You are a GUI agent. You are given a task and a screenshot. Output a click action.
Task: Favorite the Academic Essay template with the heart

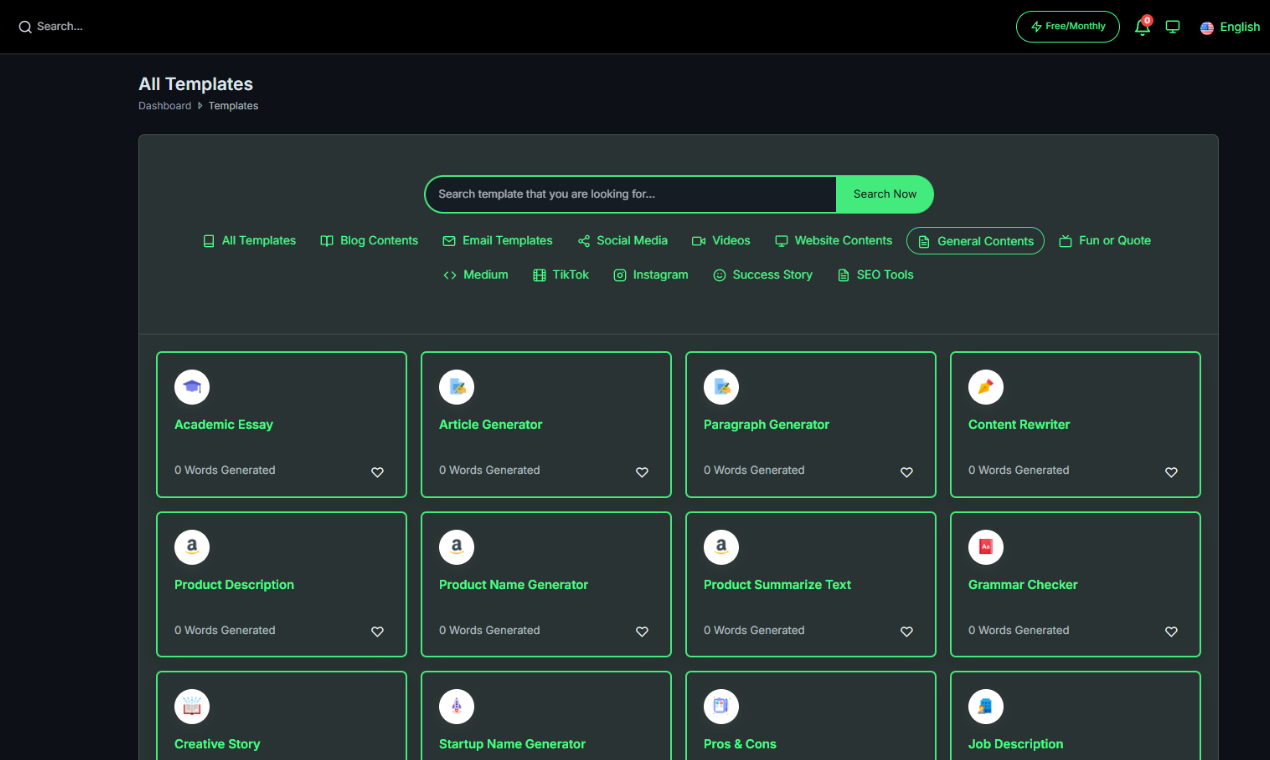click(x=377, y=472)
